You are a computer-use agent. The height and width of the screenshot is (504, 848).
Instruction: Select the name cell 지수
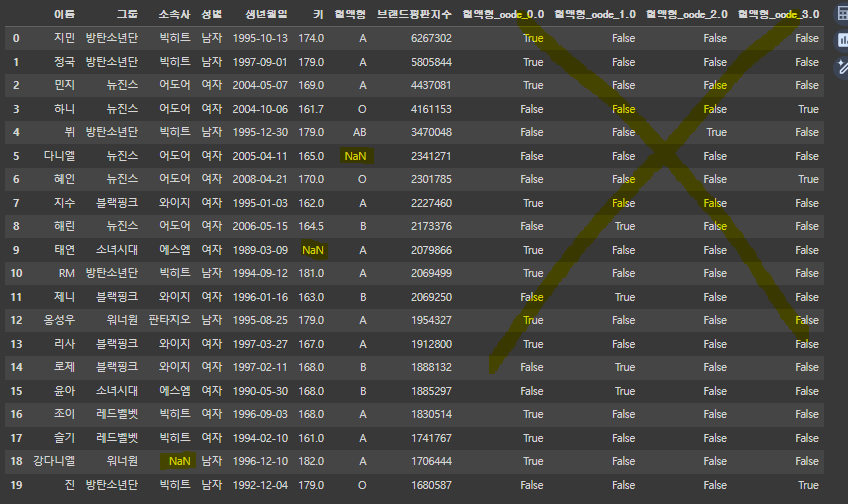64,203
